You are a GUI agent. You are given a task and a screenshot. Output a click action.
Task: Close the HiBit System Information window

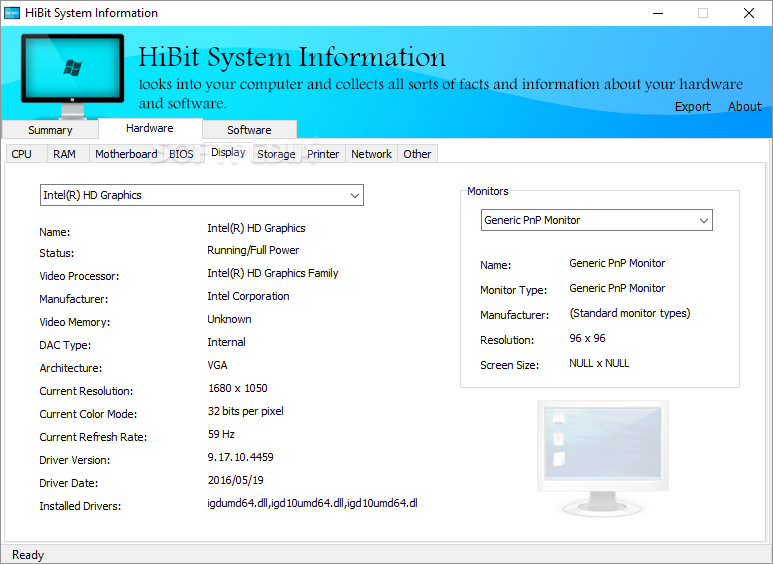pos(748,13)
